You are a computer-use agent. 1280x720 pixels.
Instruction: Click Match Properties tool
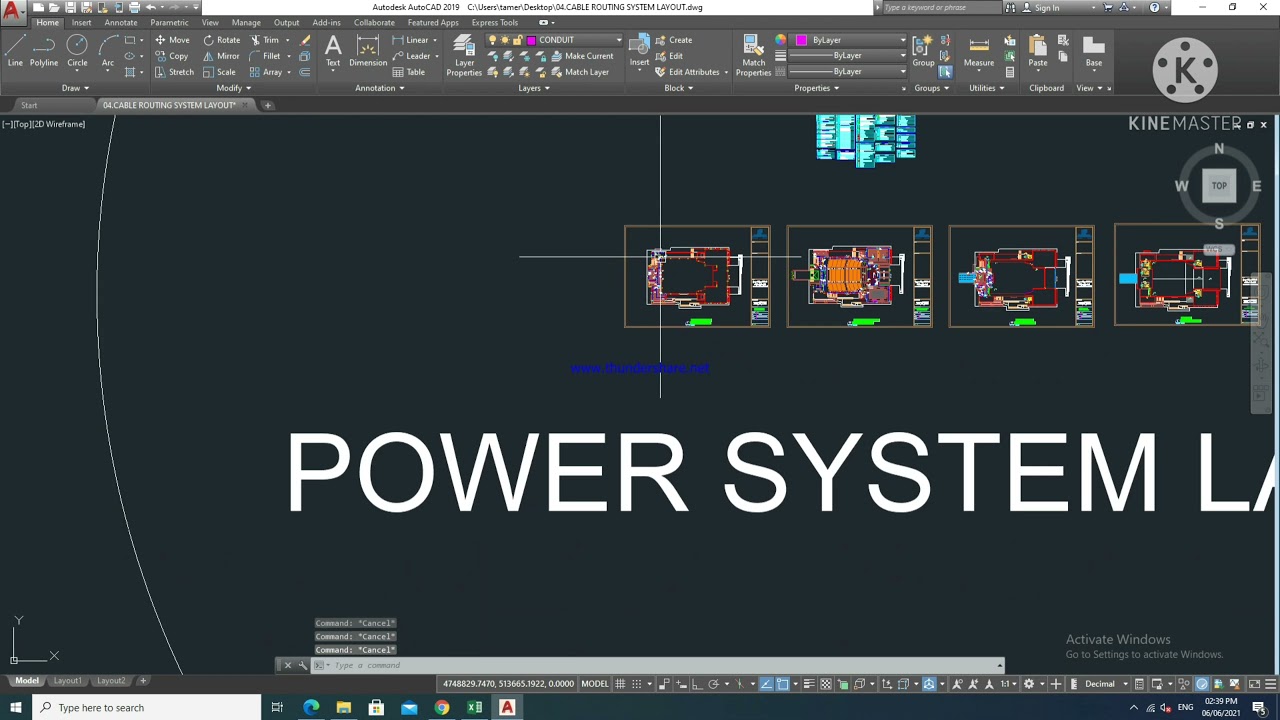tap(753, 56)
